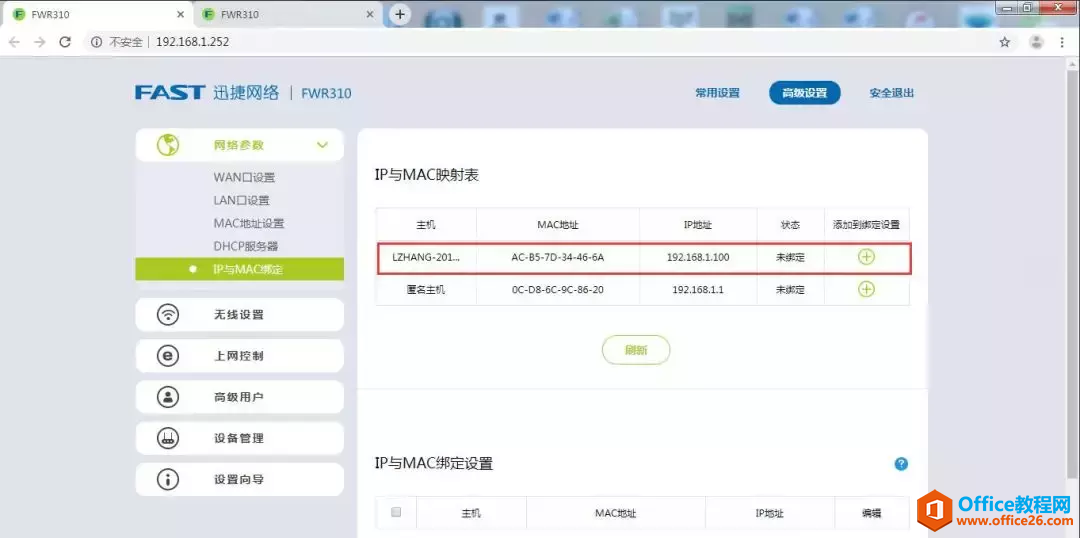
Task: Click the site info icon beside 不安全
Action: (x=96, y=42)
